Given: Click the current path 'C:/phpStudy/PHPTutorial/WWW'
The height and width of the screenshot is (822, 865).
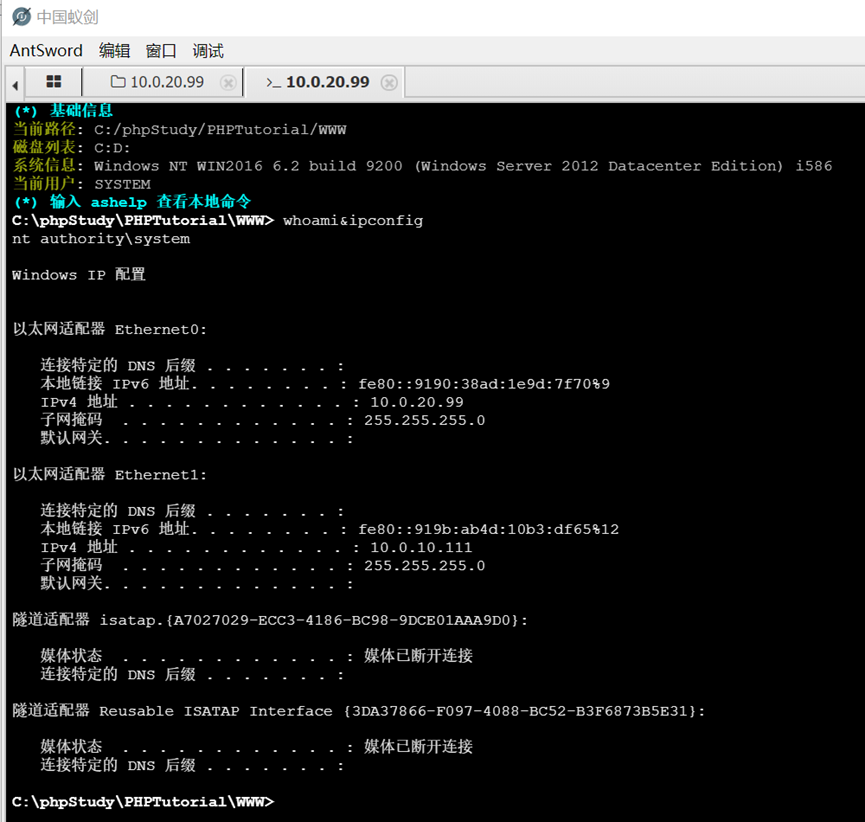Looking at the screenshot, I should point(220,130).
